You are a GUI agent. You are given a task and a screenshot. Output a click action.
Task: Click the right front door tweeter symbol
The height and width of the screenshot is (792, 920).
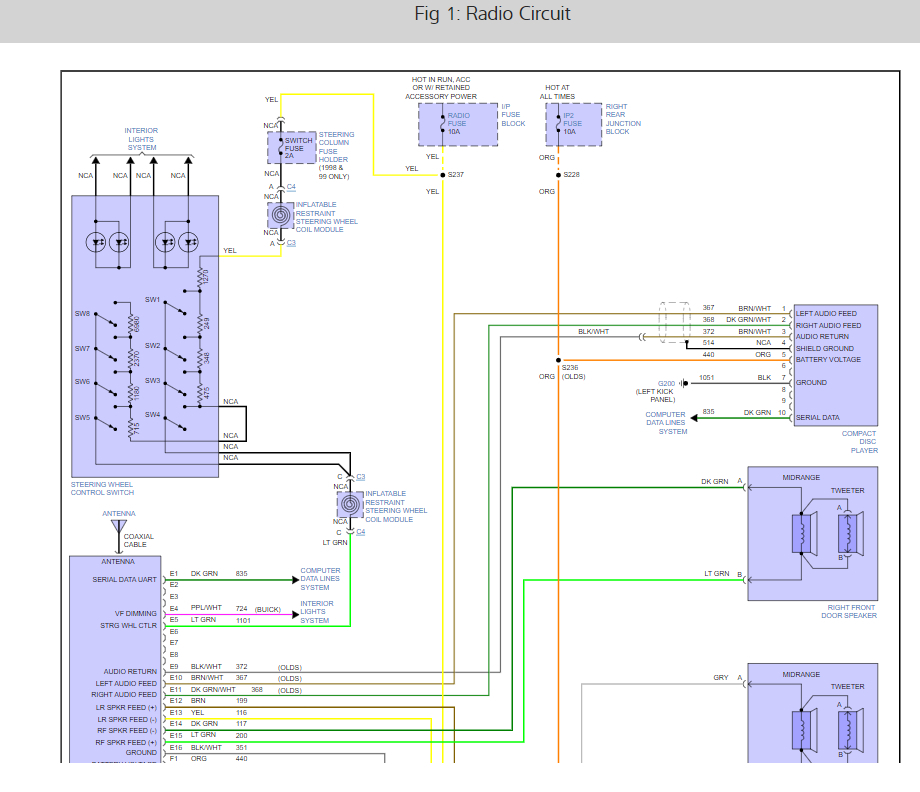(x=848, y=532)
